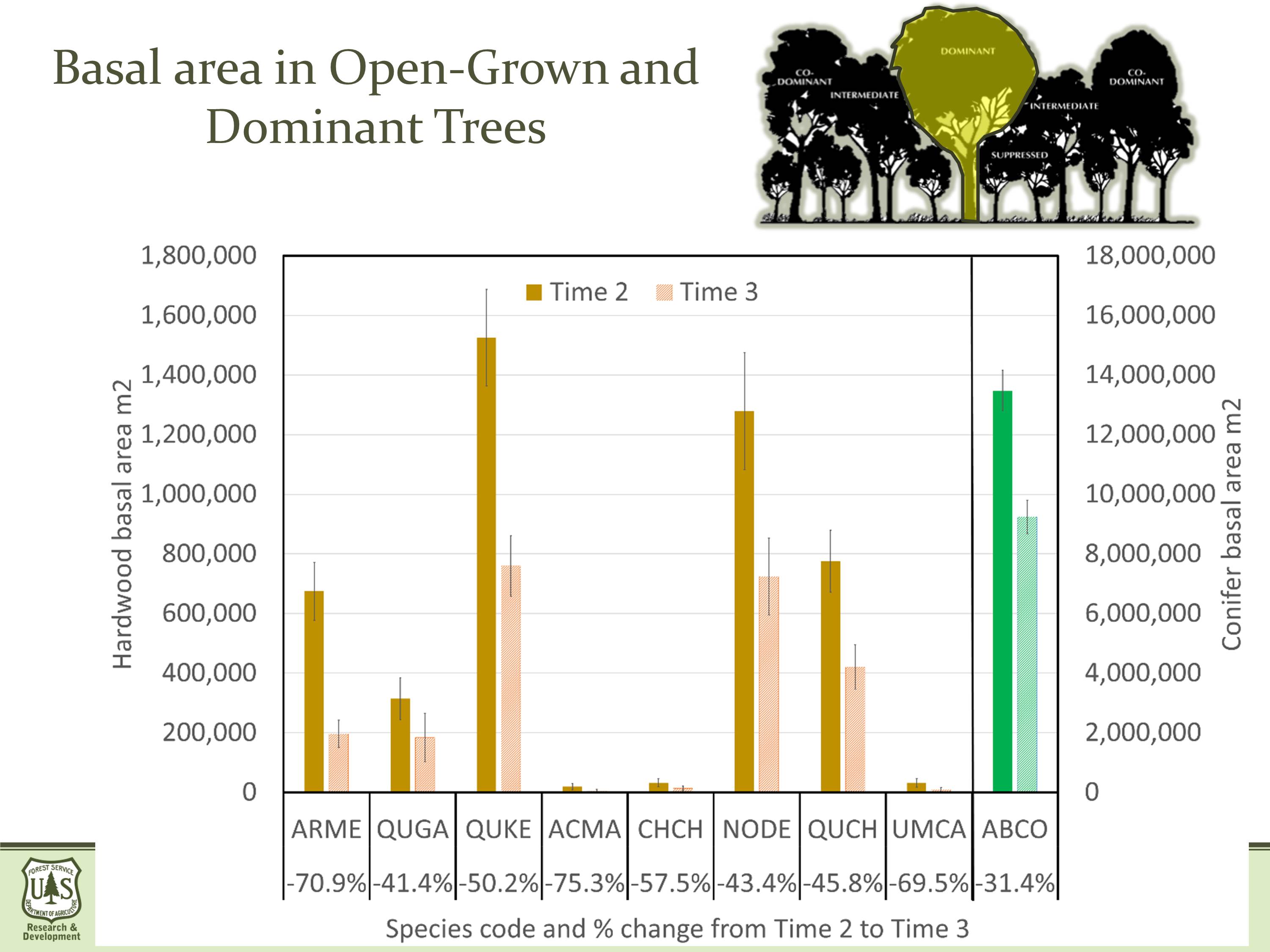Click the SUPPRESSED label in tree graphic

1019,155
